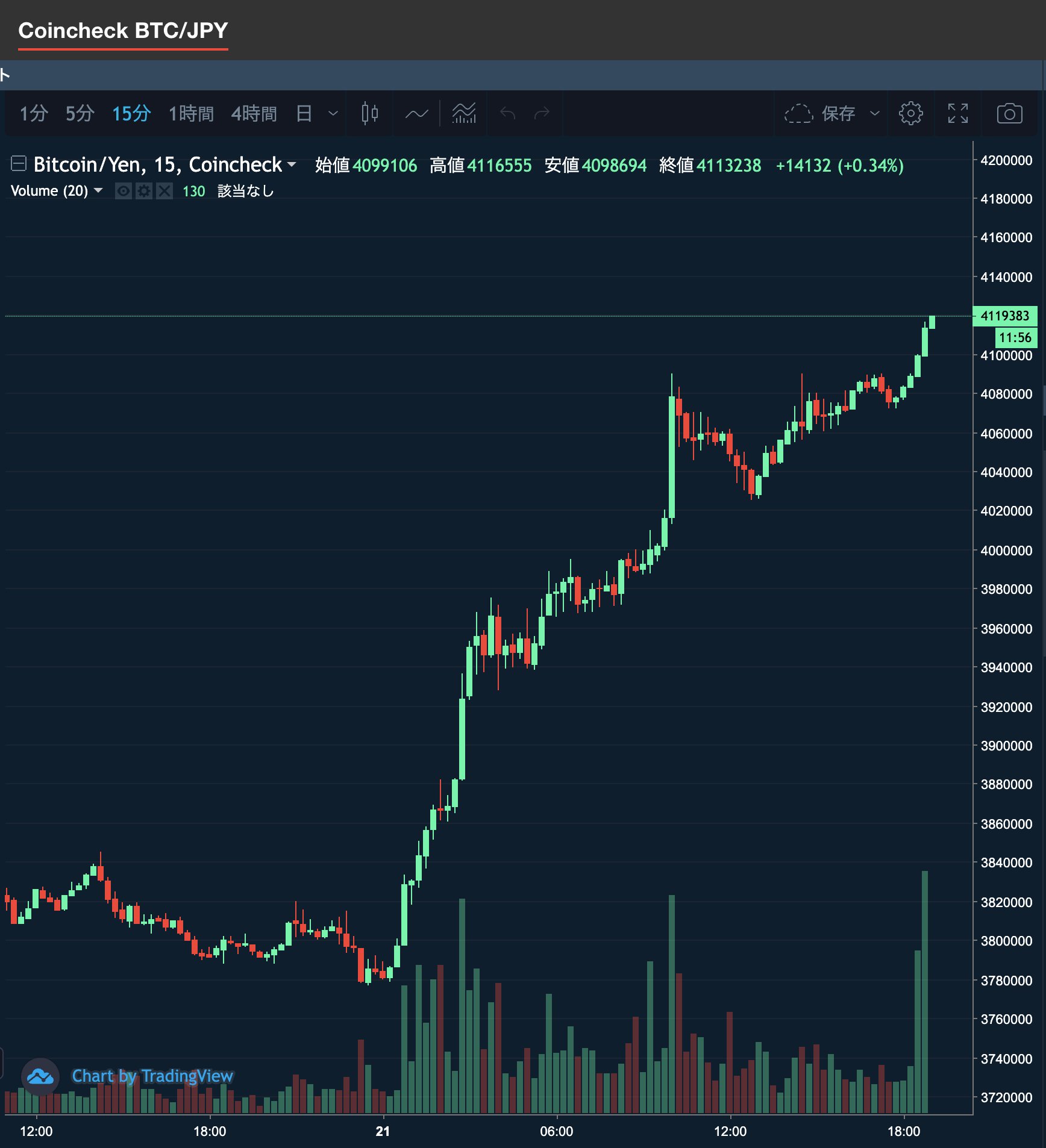The width and height of the screenshot is (1046, 1148).
Task: Expand the Volume (20) indicator dropdown
Action: (98, 190)
